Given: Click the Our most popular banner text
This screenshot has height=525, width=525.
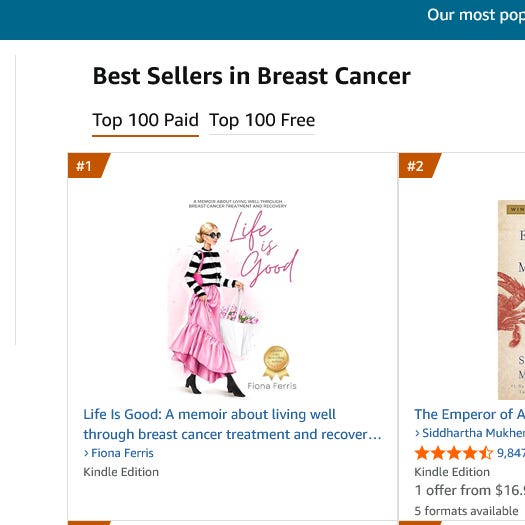Looking at the screenshot, I should (x=476, y=15).
